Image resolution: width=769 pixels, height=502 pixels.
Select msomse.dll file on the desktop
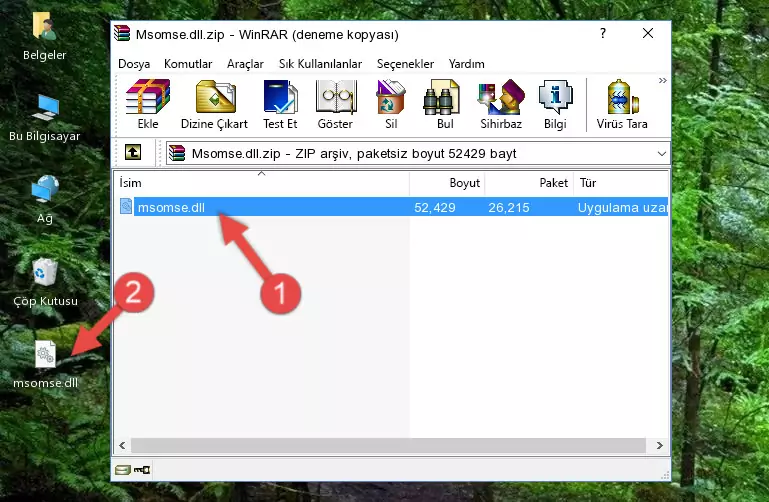[45, 365]
